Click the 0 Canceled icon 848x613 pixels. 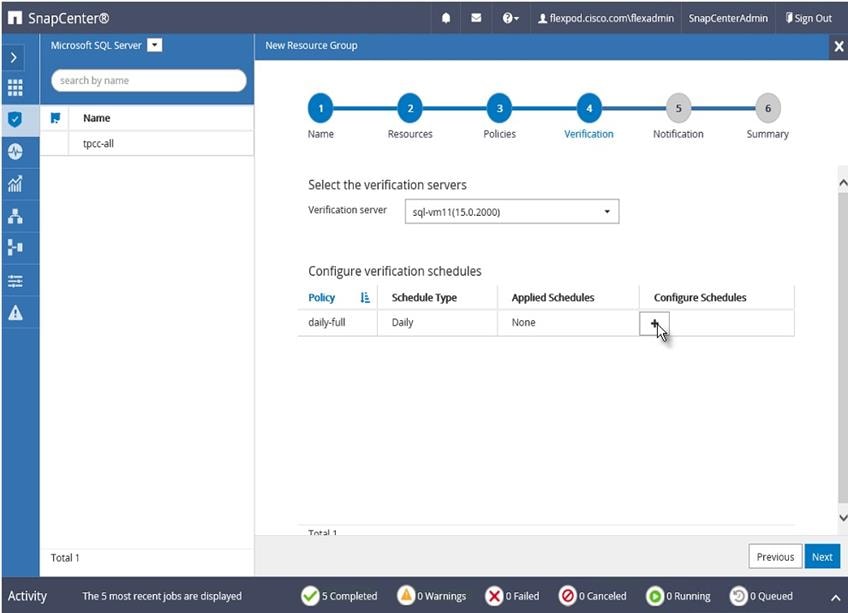click(567, 596)
